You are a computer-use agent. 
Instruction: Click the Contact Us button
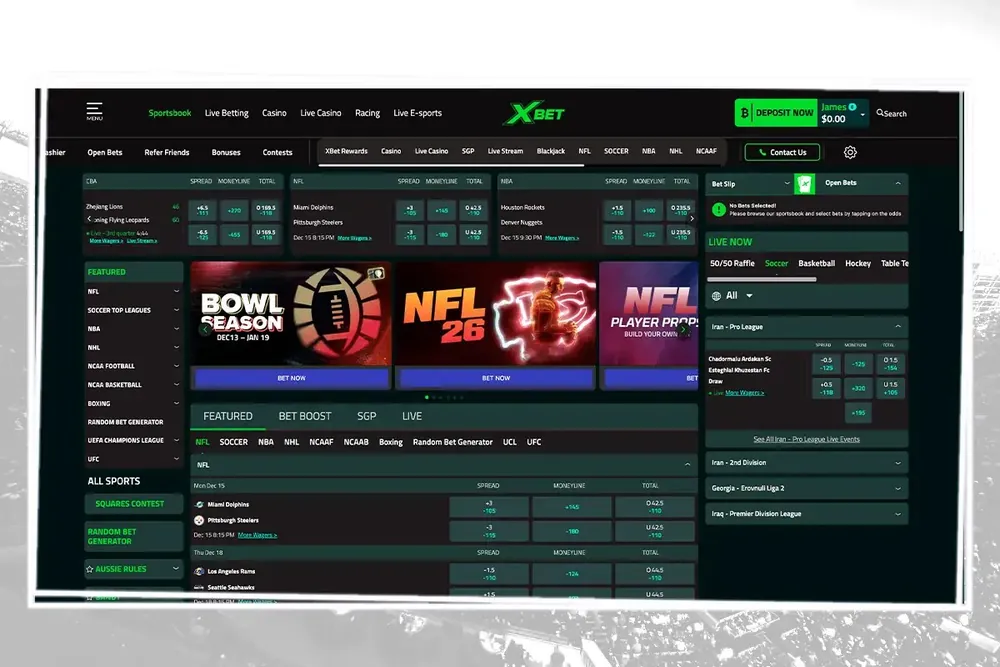click(x=783, y=152)
